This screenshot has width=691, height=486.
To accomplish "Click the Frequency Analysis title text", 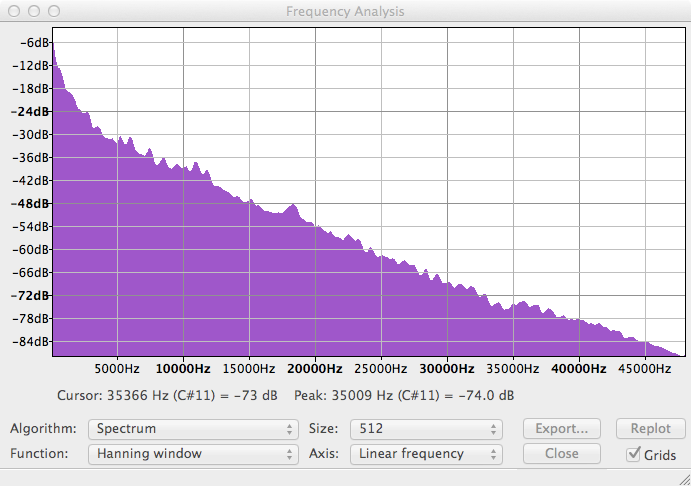I will [345, 11].
